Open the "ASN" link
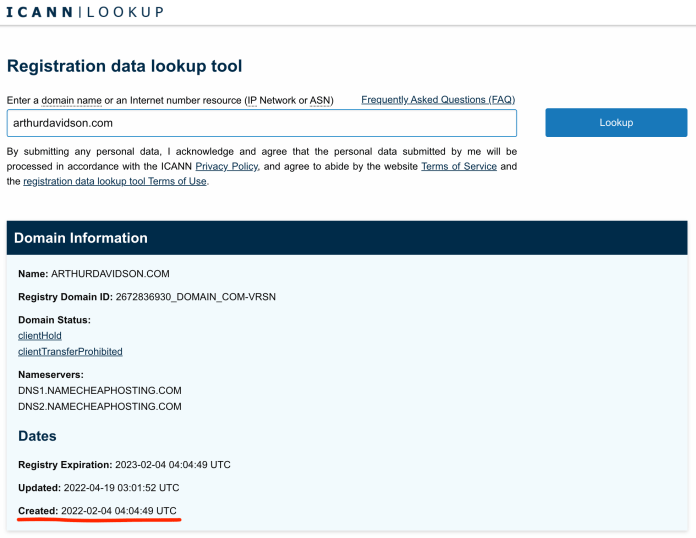The image size is (696, 538). click(322, 101)
